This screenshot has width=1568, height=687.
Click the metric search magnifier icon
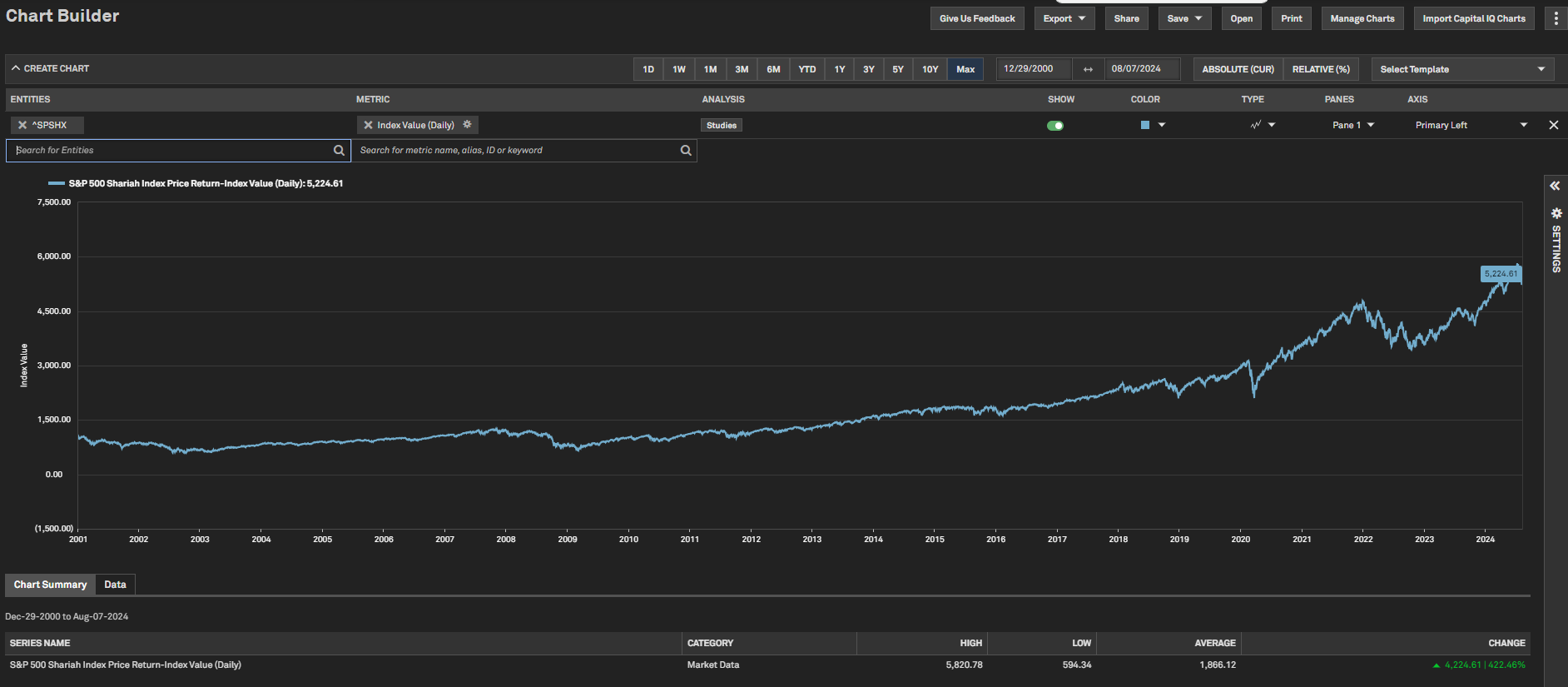coord(686,151)
